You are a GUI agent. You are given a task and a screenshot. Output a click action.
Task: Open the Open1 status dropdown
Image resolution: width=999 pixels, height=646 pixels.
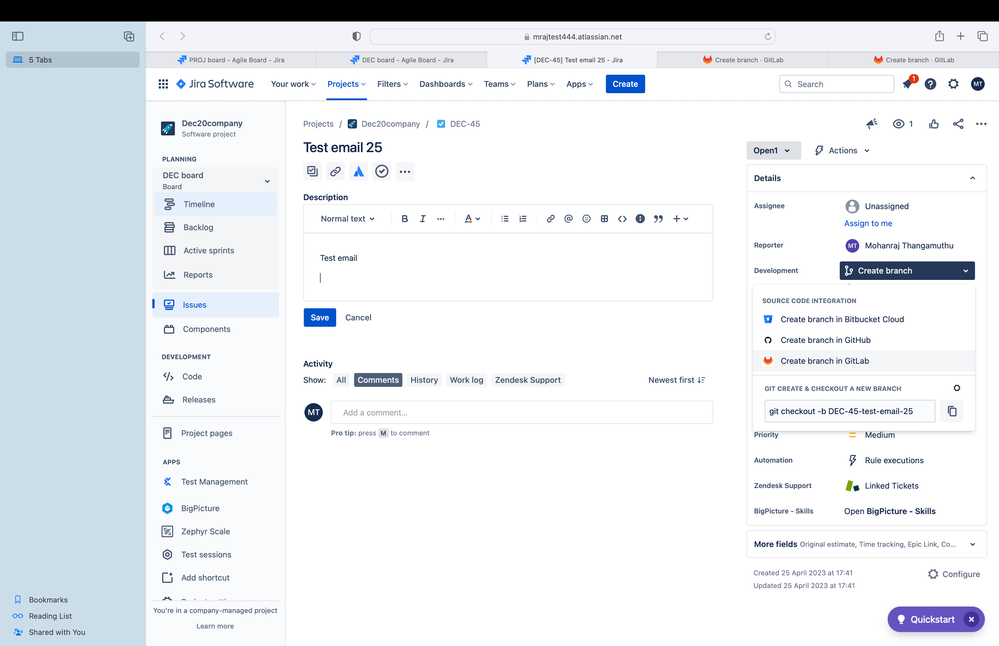[773, 150]
